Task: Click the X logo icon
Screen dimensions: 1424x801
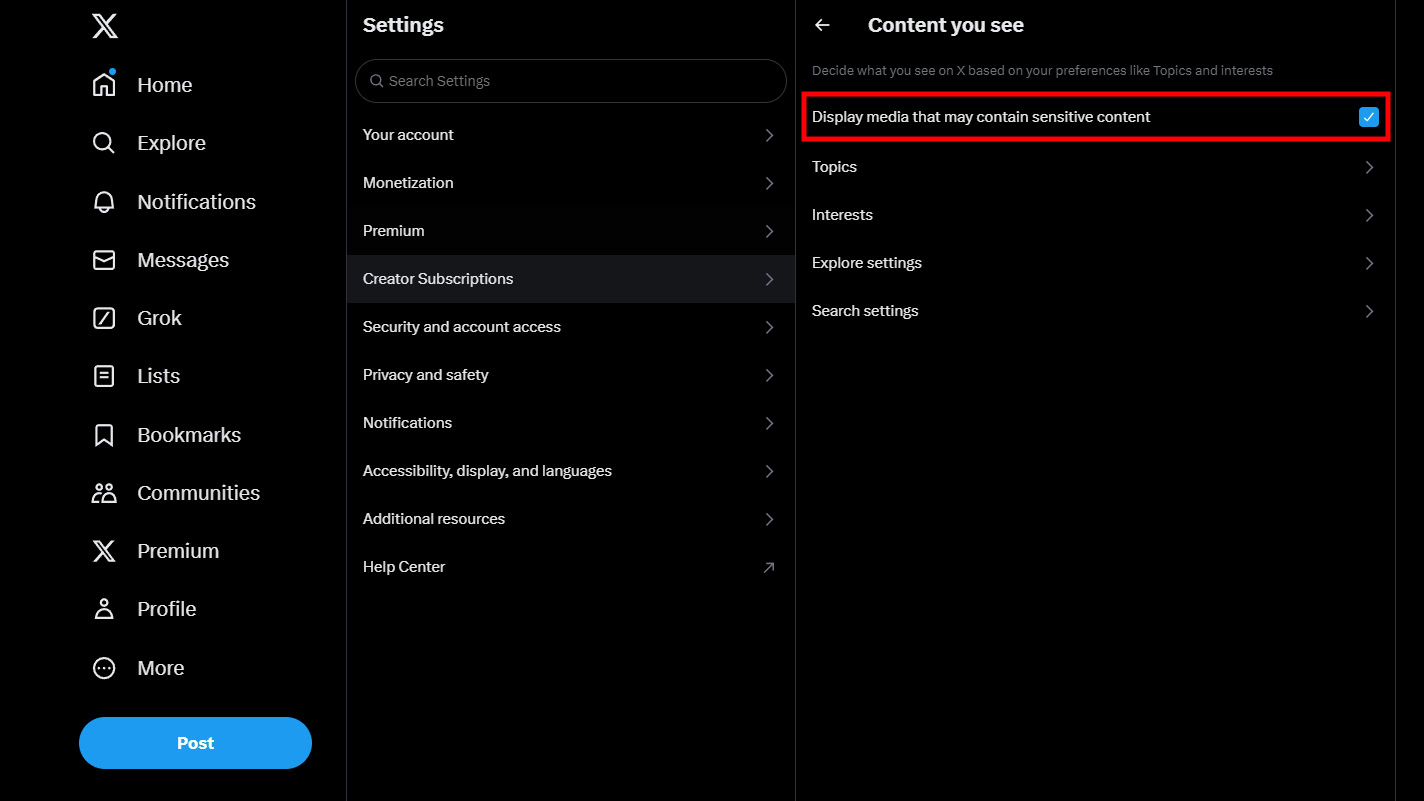Action: click(x=105, y=25)
